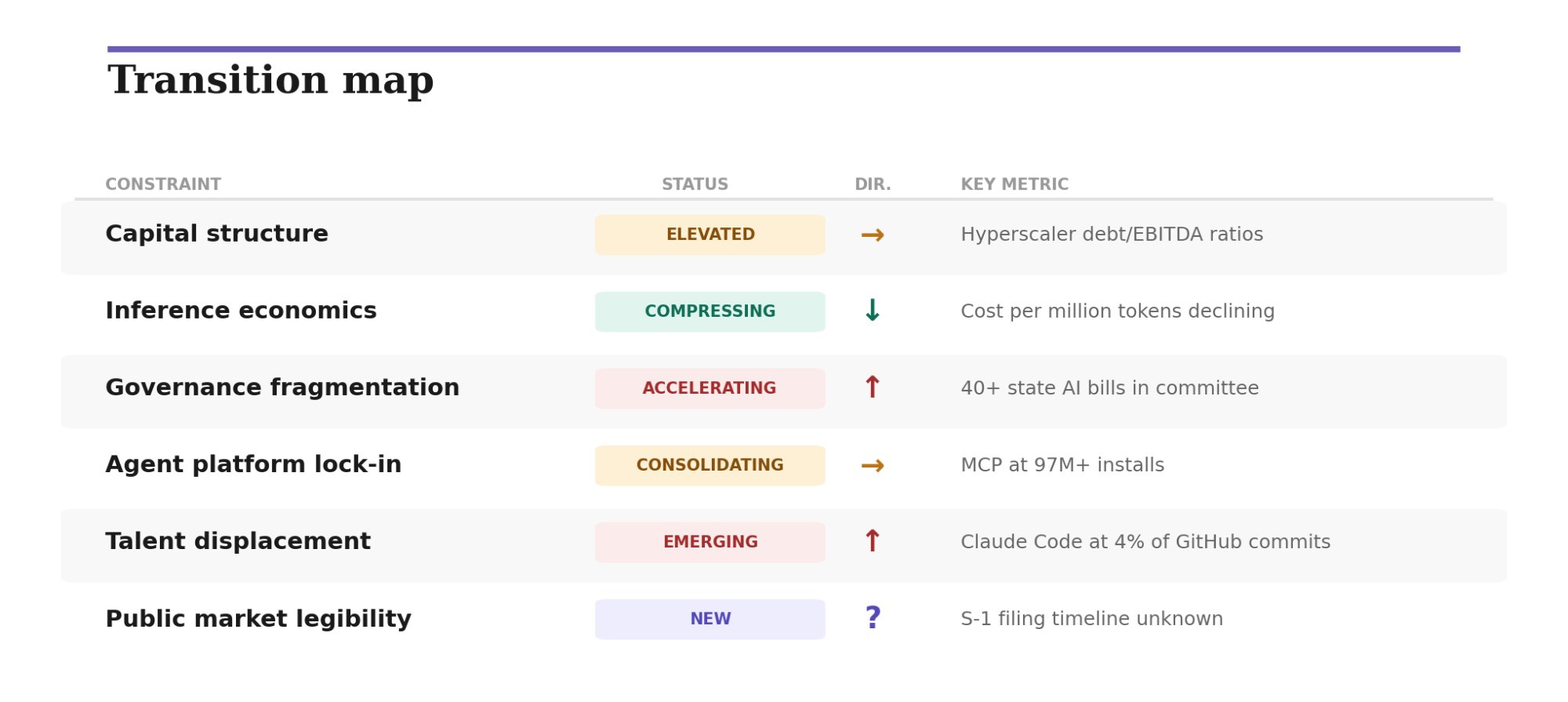Viewport: 1568px width, 702px height.
Task: Click the CONSTRAINT column header
Action: pos(163,184)
